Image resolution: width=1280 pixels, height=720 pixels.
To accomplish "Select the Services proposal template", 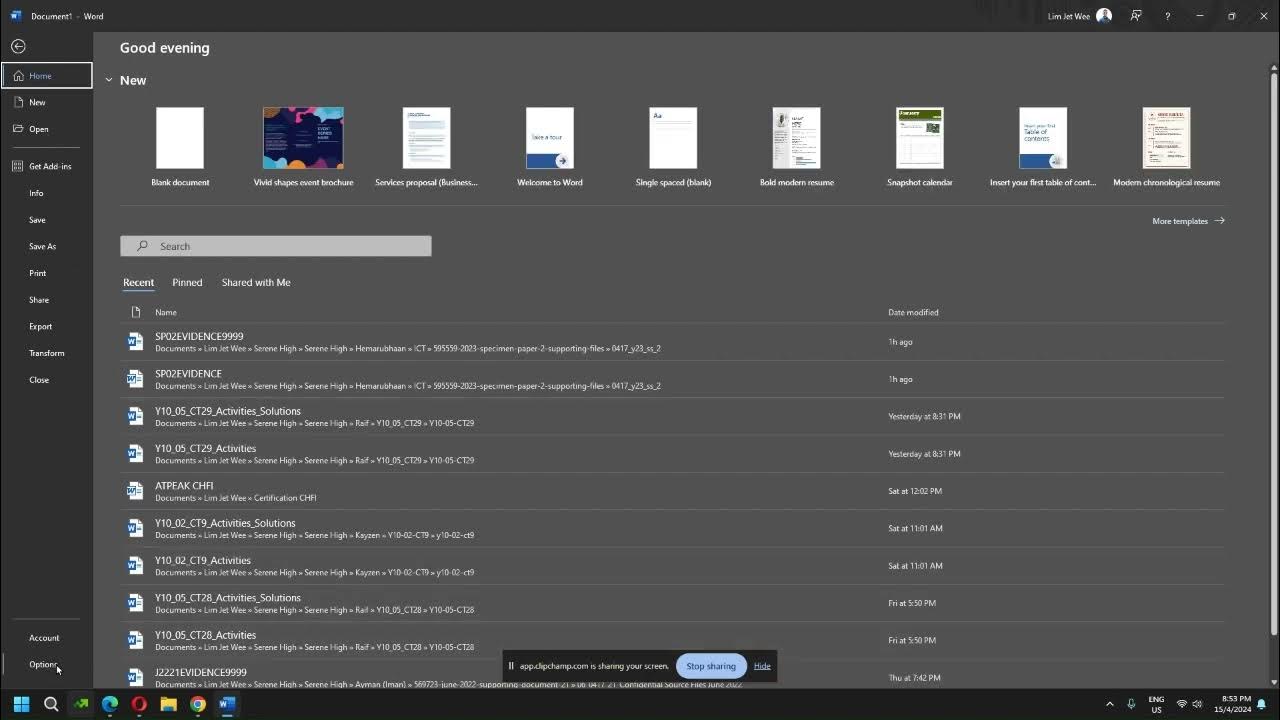I will tap(426, 147).
